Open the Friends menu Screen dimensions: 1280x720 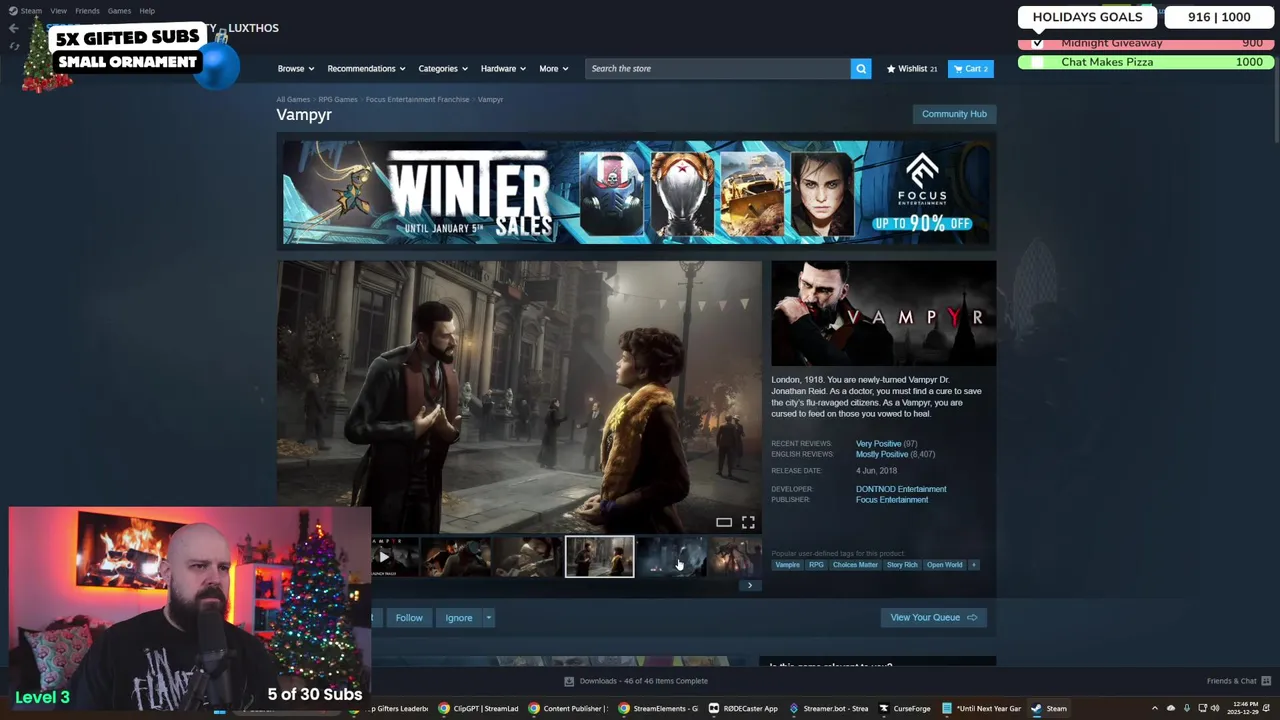[87, 11]
